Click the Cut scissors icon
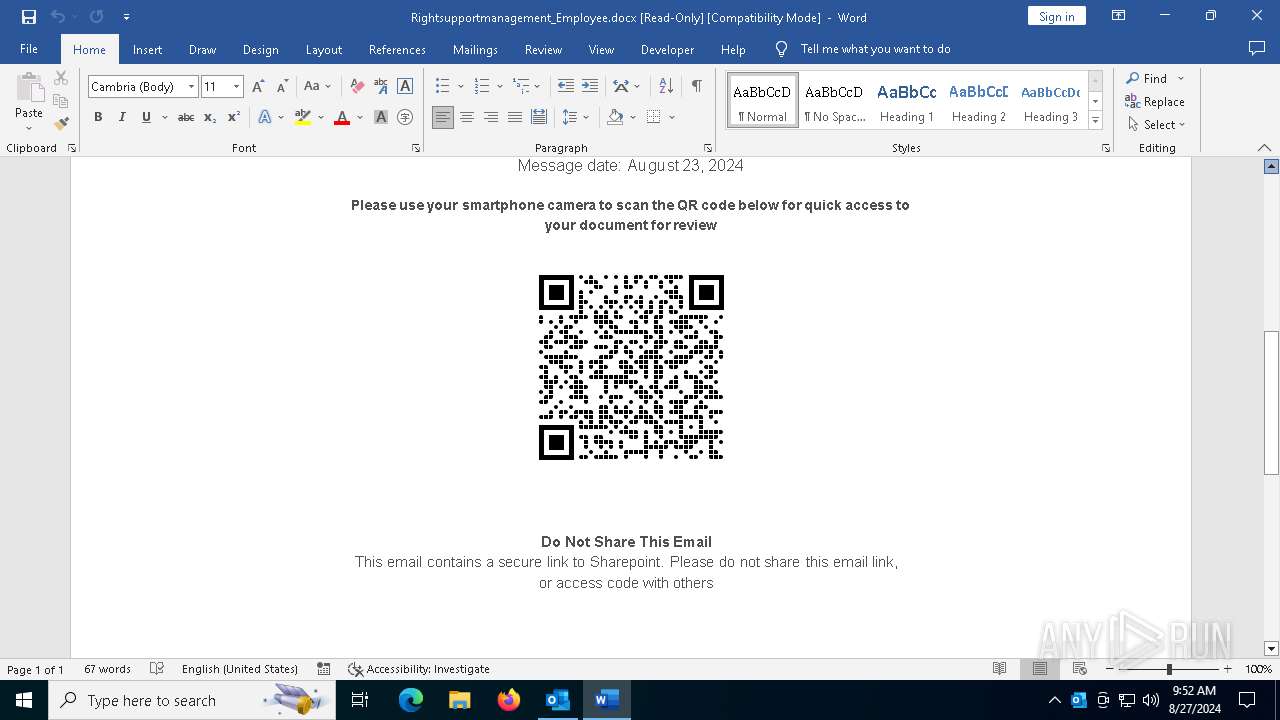1280x720 pixels. 61,78
